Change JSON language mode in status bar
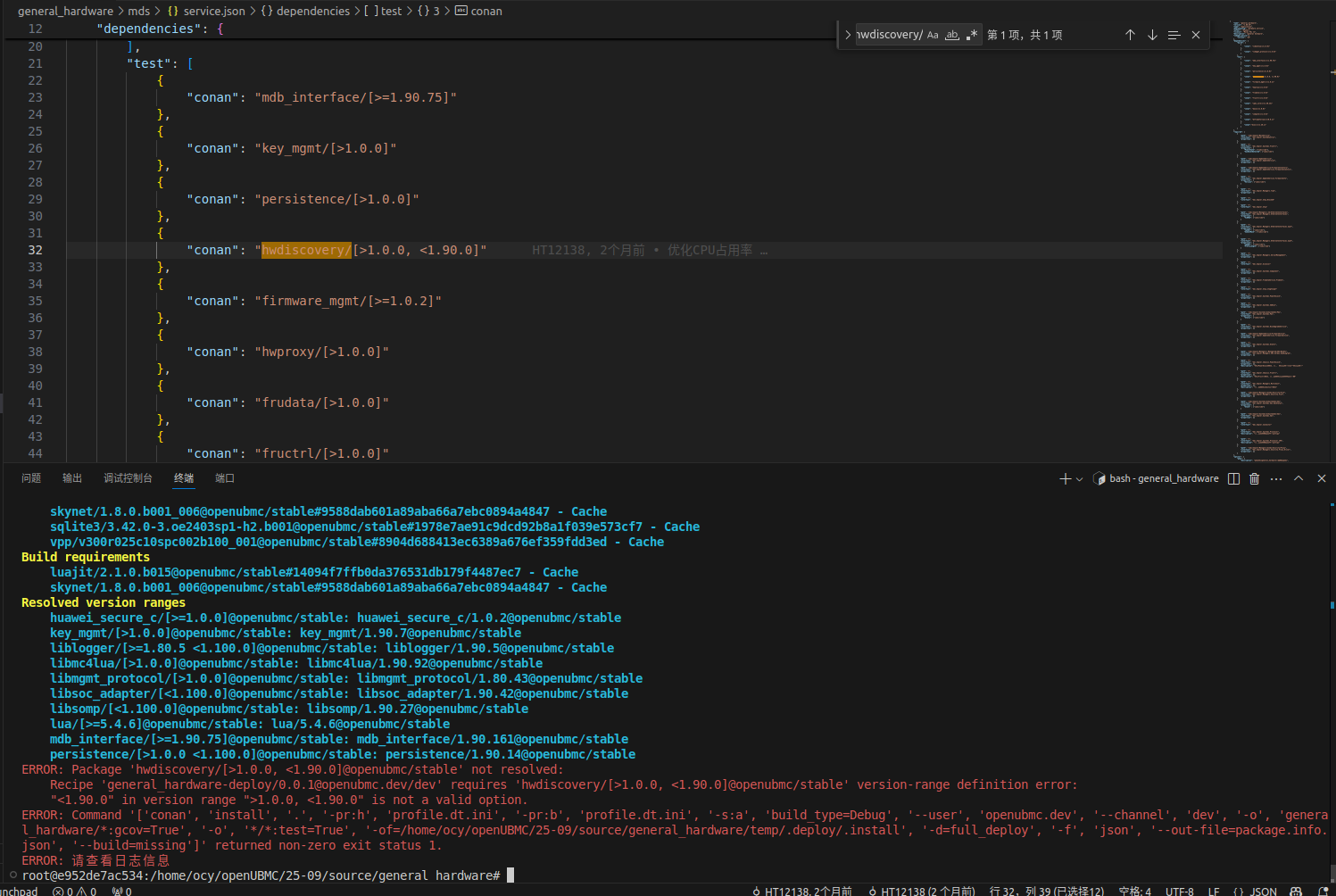 pyautogui.click(x=1262, y=891)
